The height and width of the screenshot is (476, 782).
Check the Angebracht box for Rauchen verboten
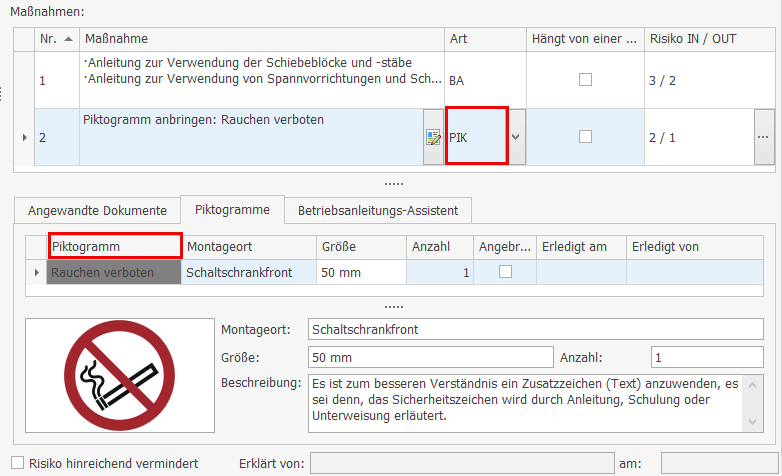click(505, 272)
